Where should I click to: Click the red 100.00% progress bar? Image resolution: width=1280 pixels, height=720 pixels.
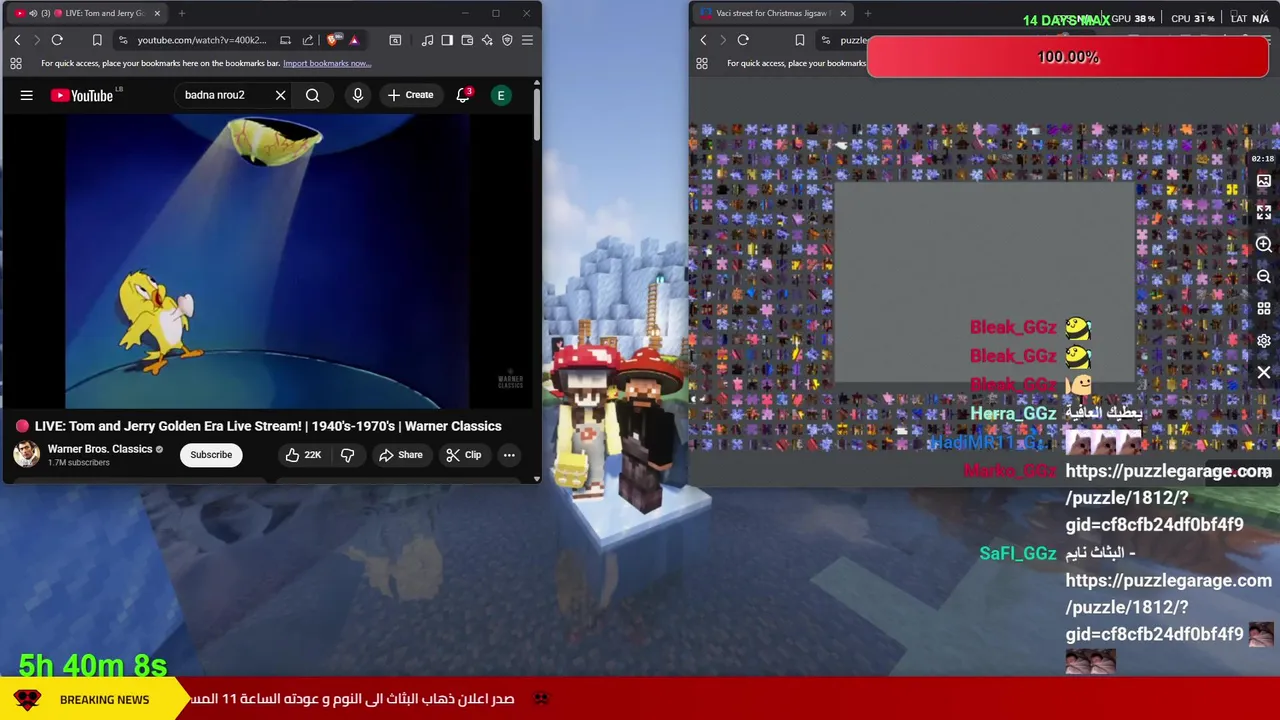pyautogui.click(x=1068, y=57)
